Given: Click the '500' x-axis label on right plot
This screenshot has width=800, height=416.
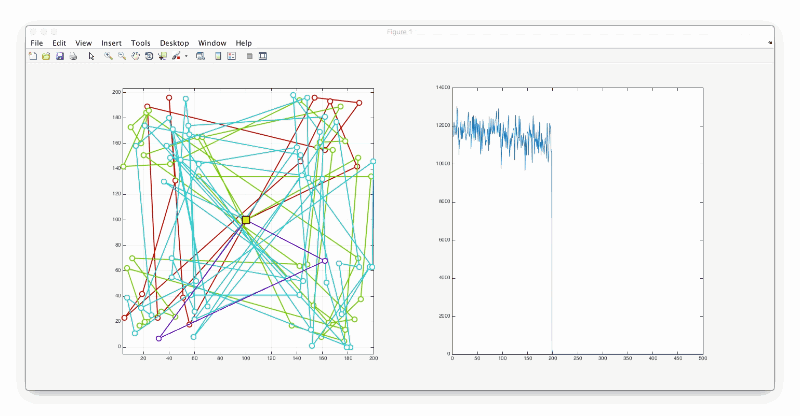Looking at the screenshot, I should 703,358.
